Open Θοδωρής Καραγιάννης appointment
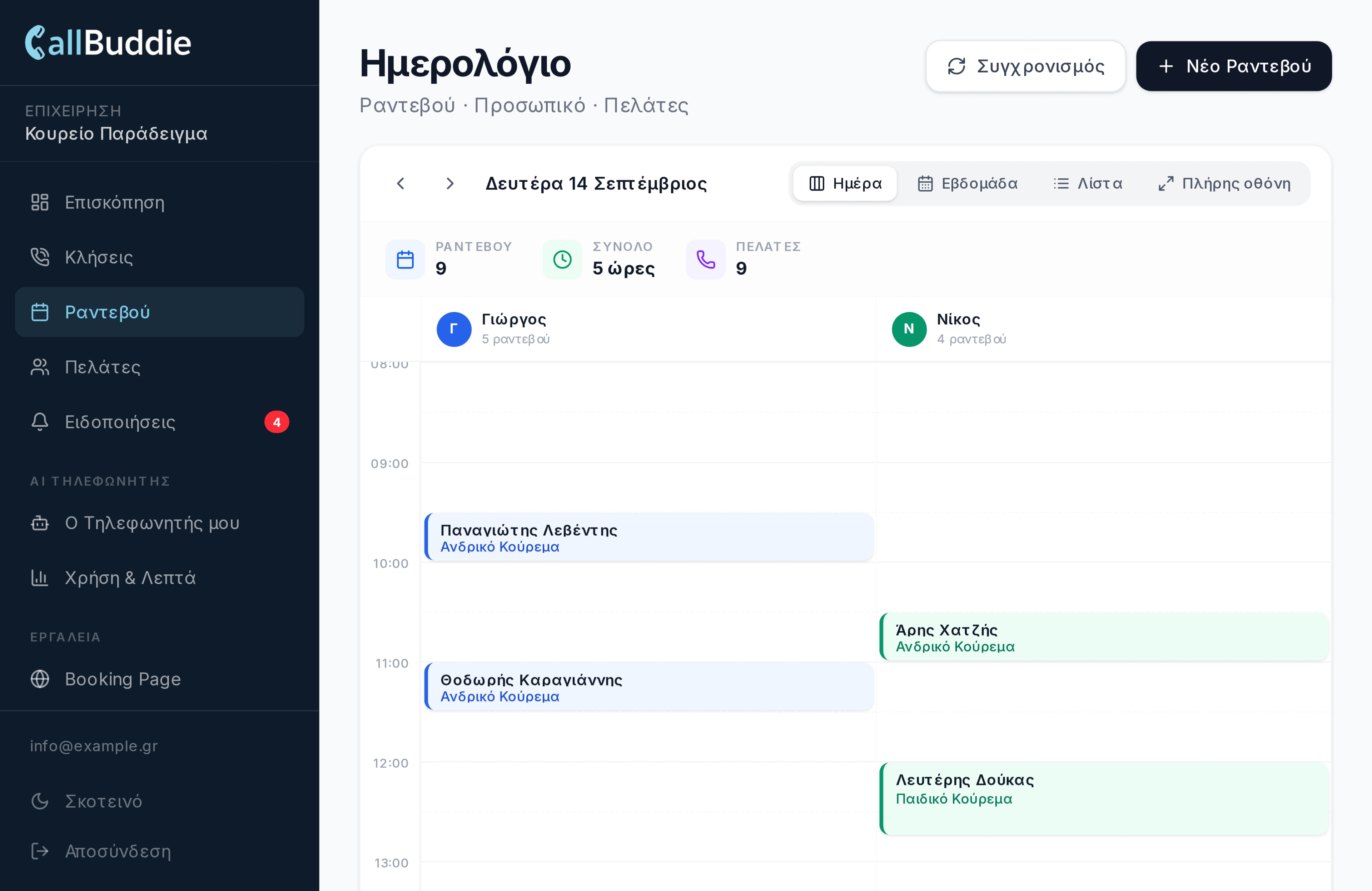This screenshot has width=1372, height=891. pyautogui.click(x=649, y=687)
